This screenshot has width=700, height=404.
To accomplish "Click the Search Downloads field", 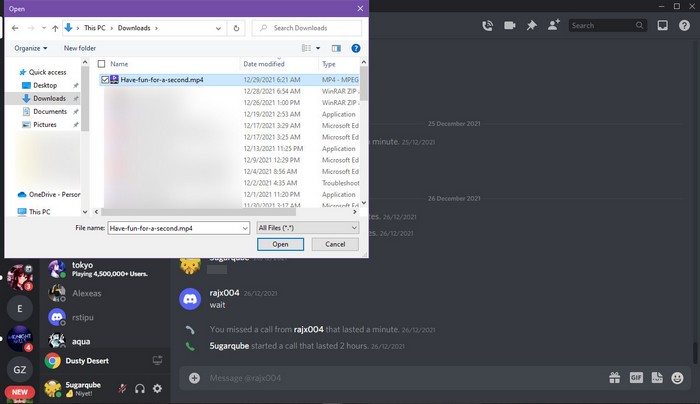I will click(307, 28).
